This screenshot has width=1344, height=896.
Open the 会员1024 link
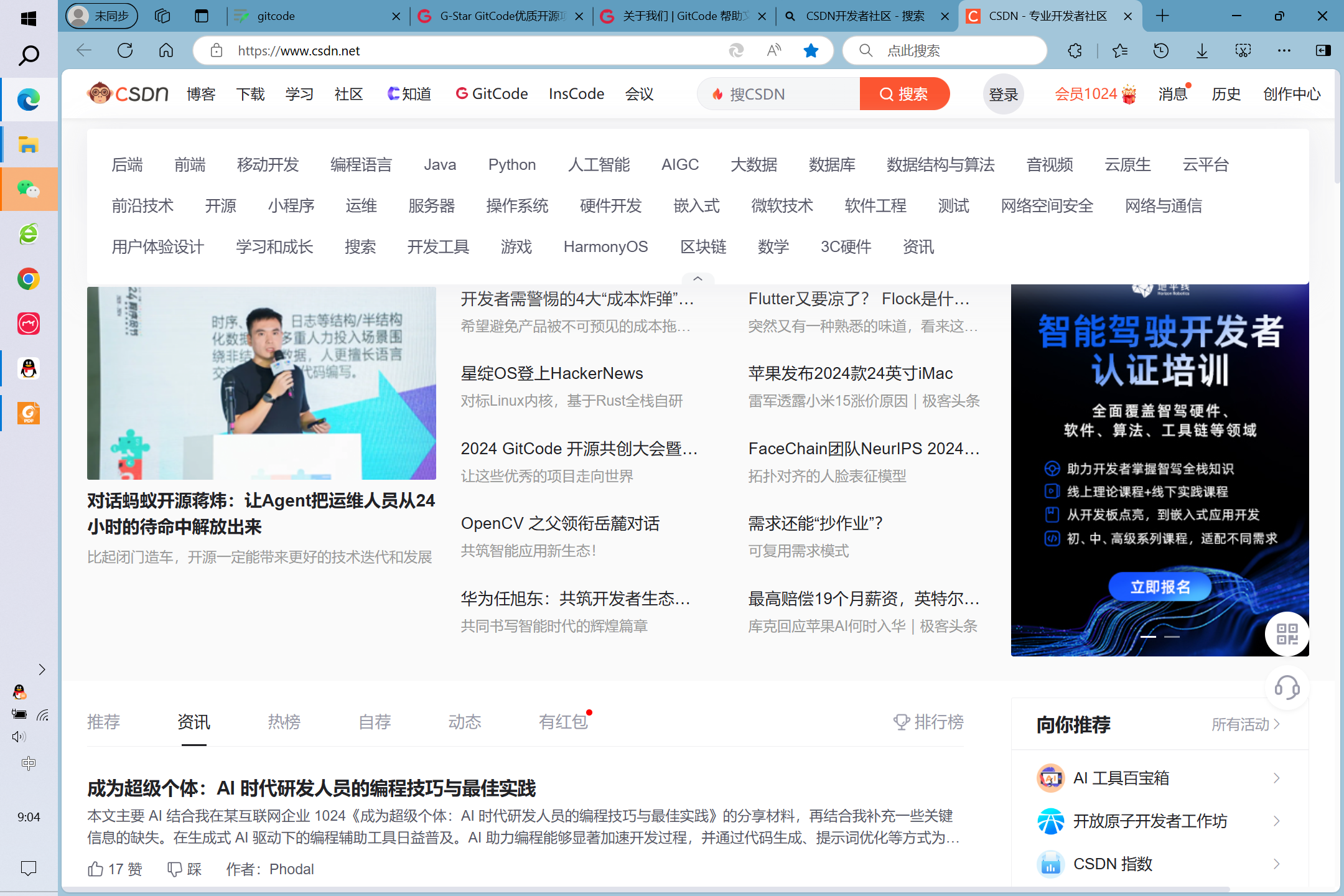(x=1095, y=94)
